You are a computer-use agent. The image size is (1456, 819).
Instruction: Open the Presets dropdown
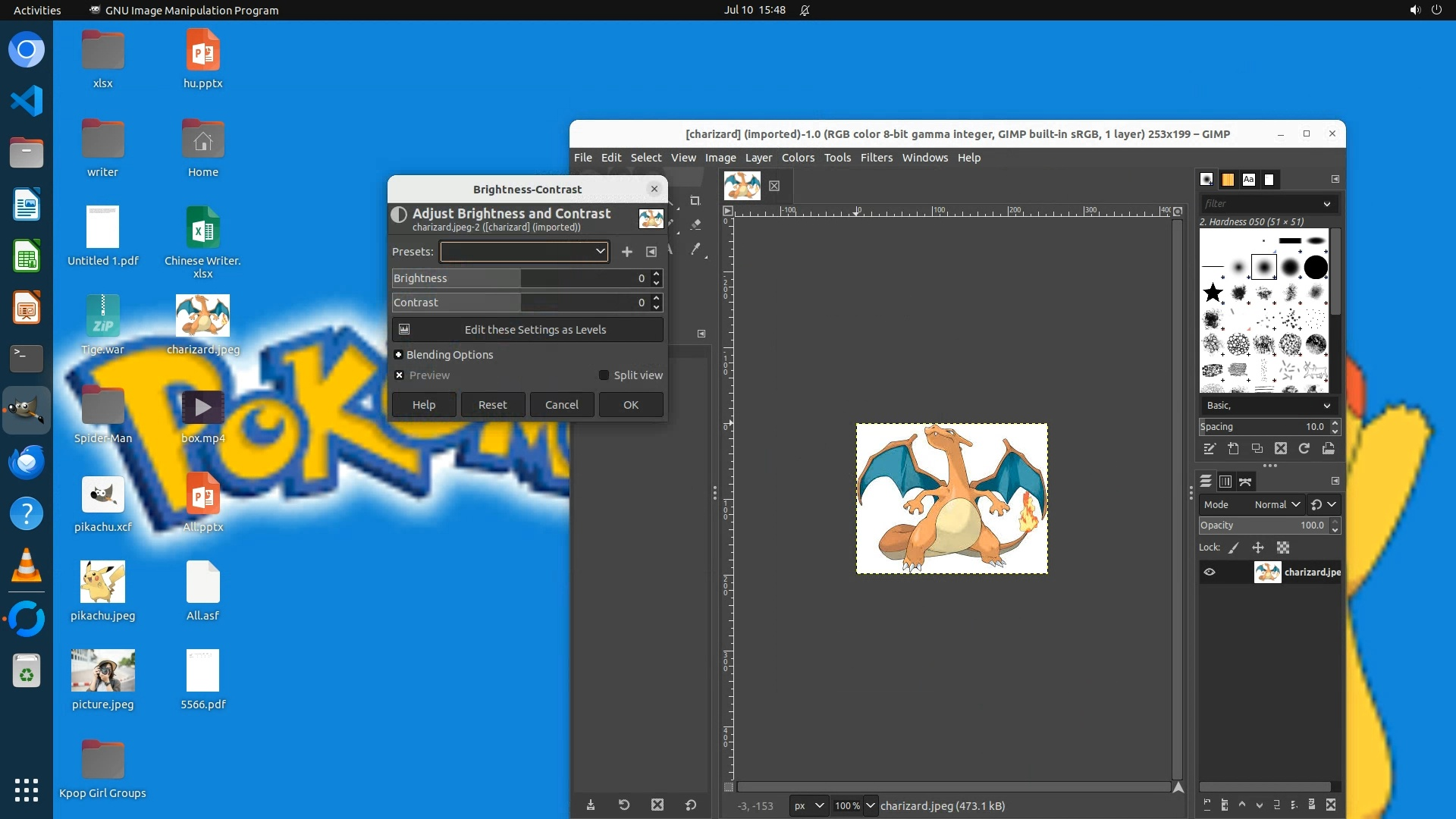(x=525, y=252)
